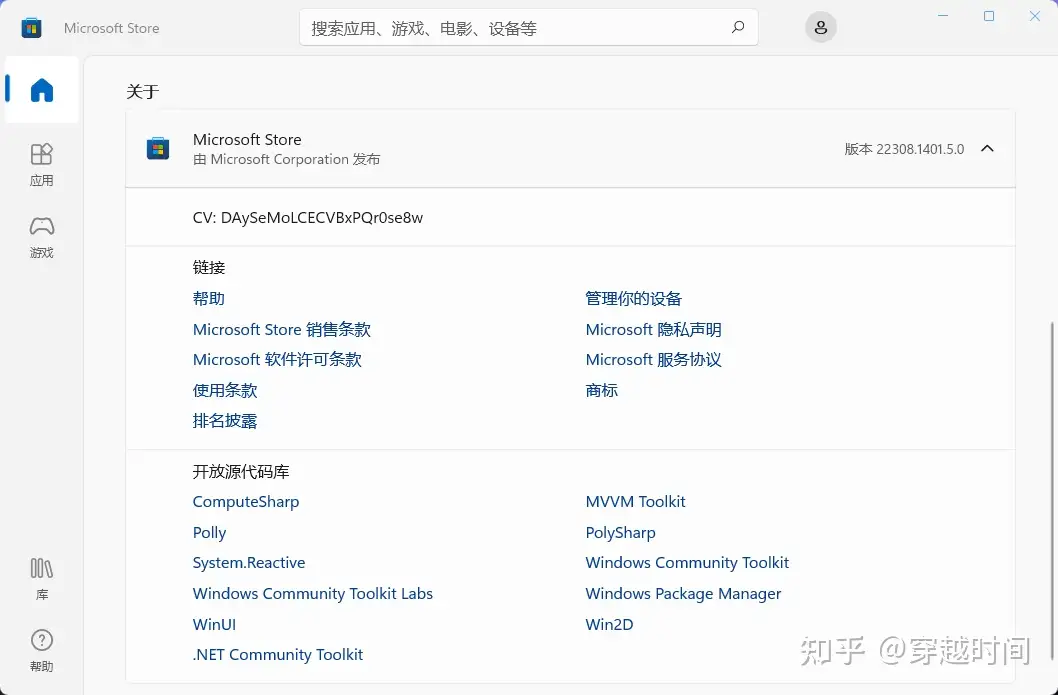This screenshot has width=1058, height=695.
Task: Open Windows Community Toolkit Labs link
Action: point(312,594)
